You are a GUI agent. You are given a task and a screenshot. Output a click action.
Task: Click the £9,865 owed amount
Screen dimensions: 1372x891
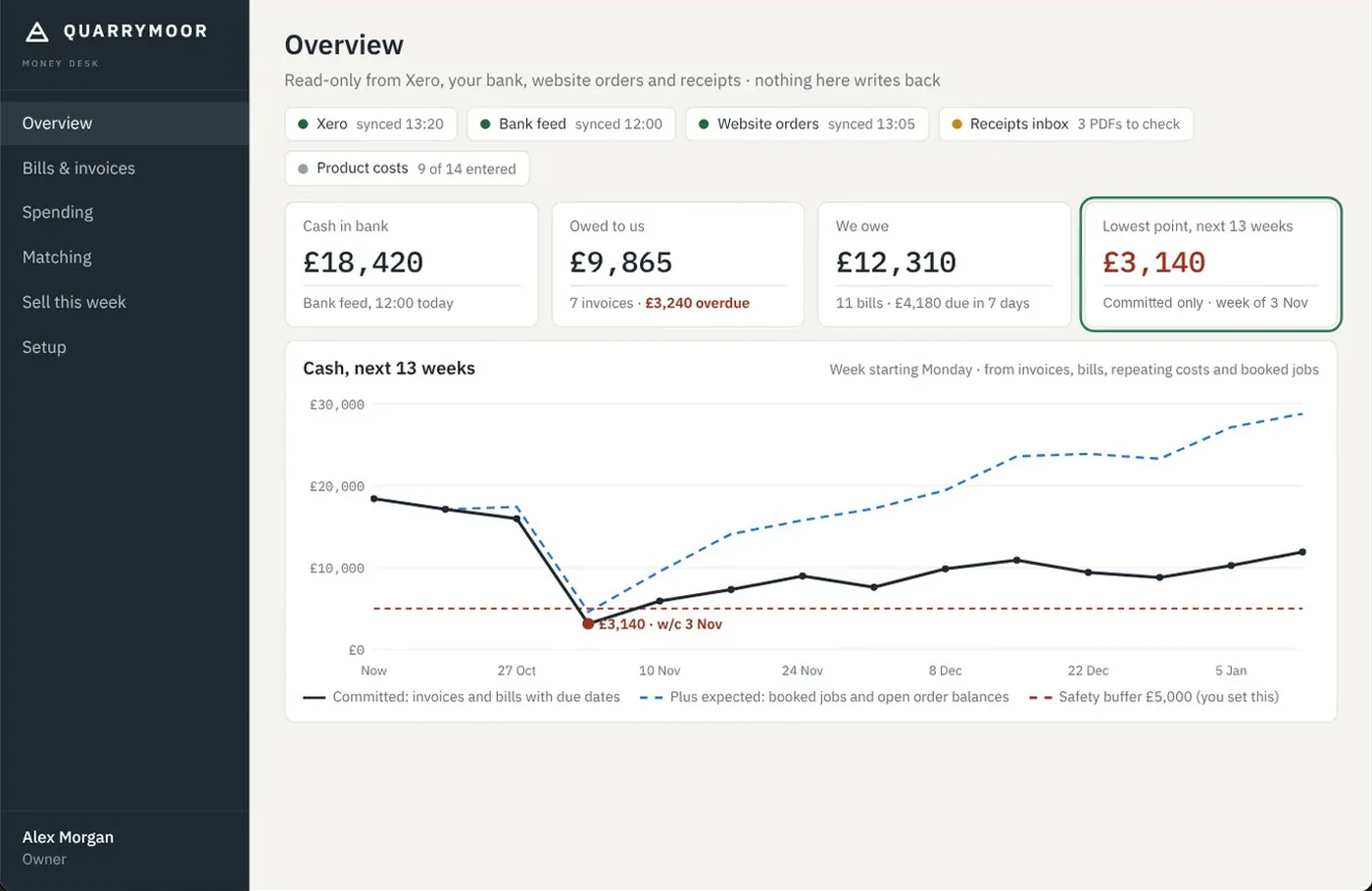click(x=621, y=263)
